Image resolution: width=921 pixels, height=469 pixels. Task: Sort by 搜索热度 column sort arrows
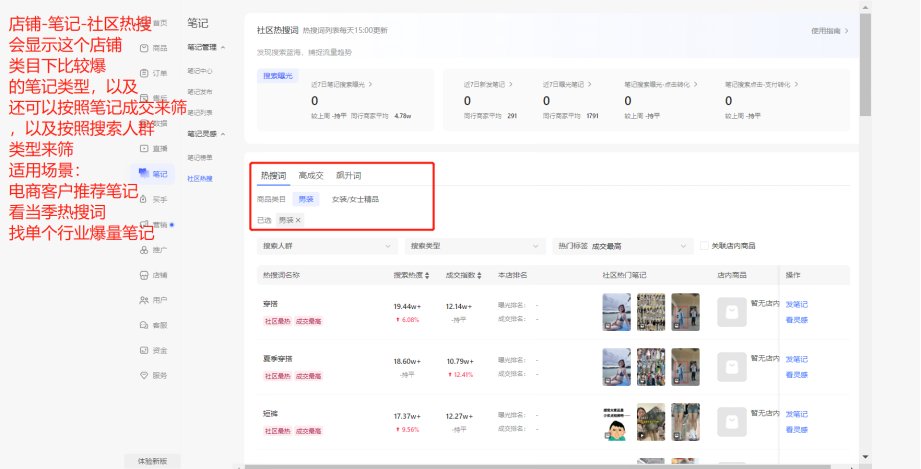click(x=427, y=275)
